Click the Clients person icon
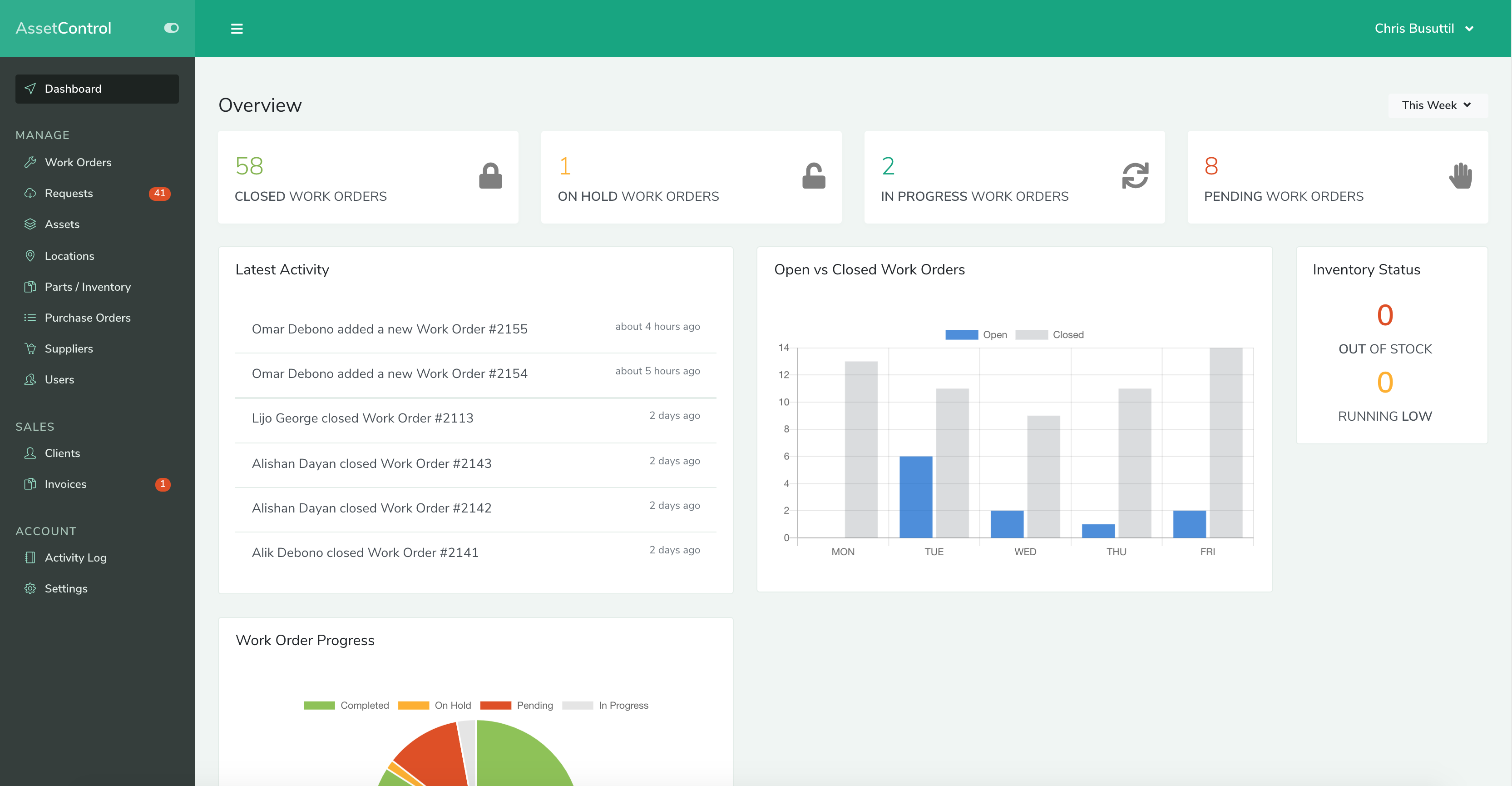 [30, 453]
